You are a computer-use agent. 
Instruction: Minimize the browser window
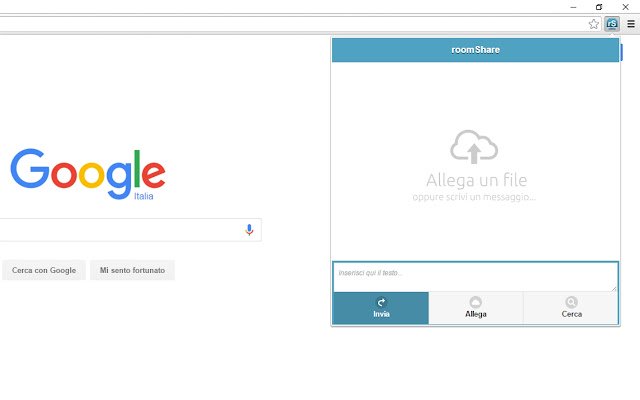point(573,7)
